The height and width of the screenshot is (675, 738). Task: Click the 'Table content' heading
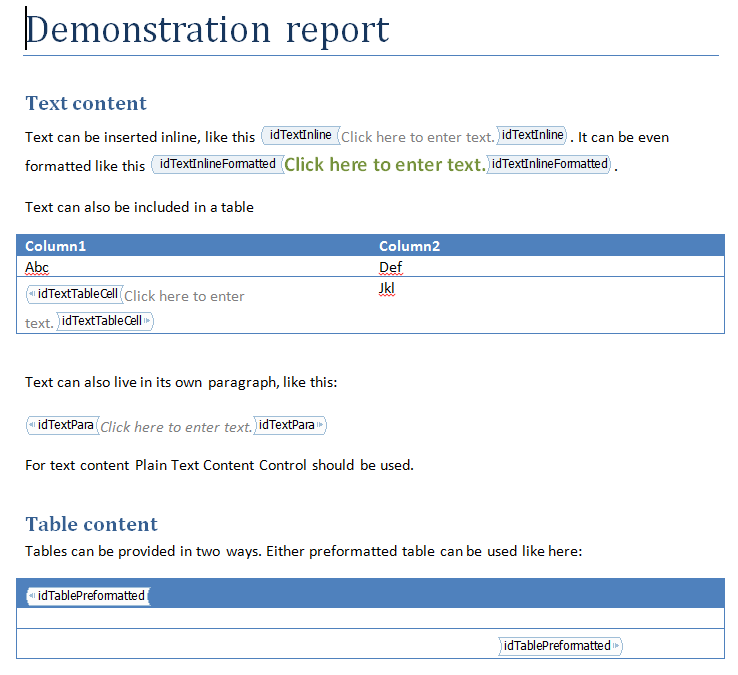[x=92, y=524]
